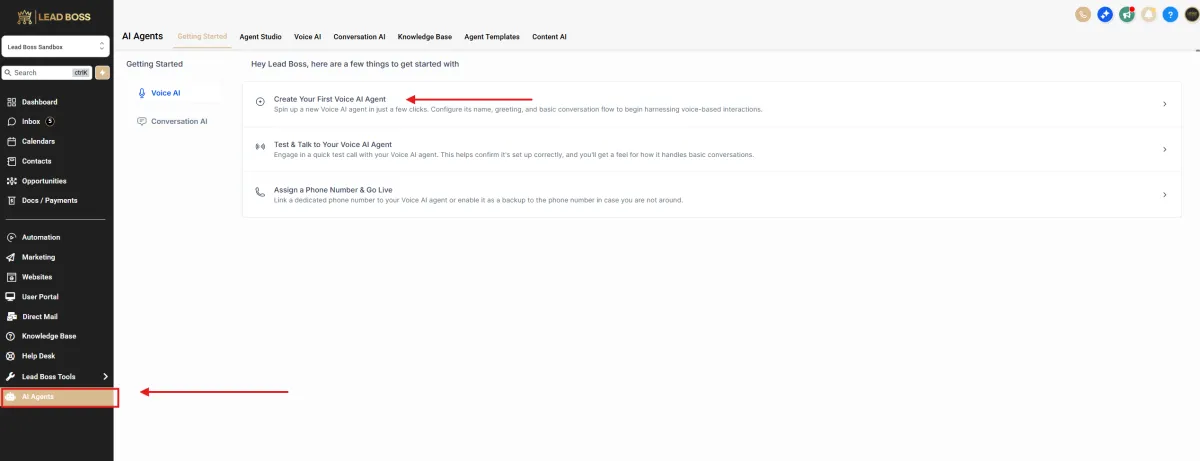Click the lightning quick actions button
This screenshot has height=461, width=1200.
102,73
